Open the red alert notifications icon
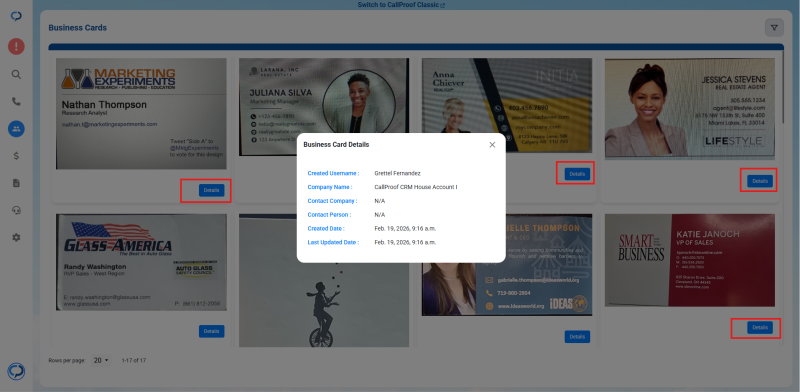The width and height of the screenshot is (800, 392). (16, 47)
